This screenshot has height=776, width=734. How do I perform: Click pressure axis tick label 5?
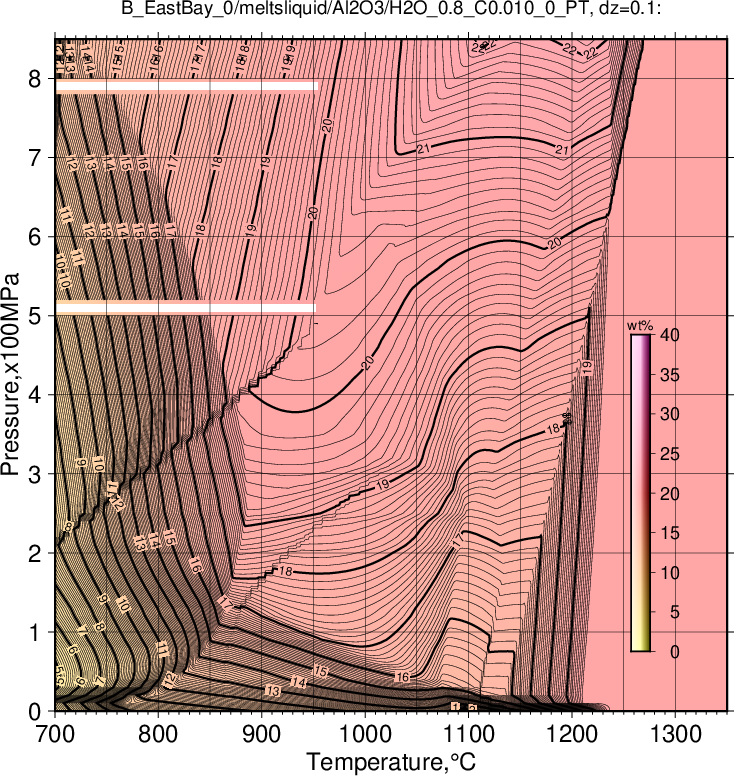point(35,316)
